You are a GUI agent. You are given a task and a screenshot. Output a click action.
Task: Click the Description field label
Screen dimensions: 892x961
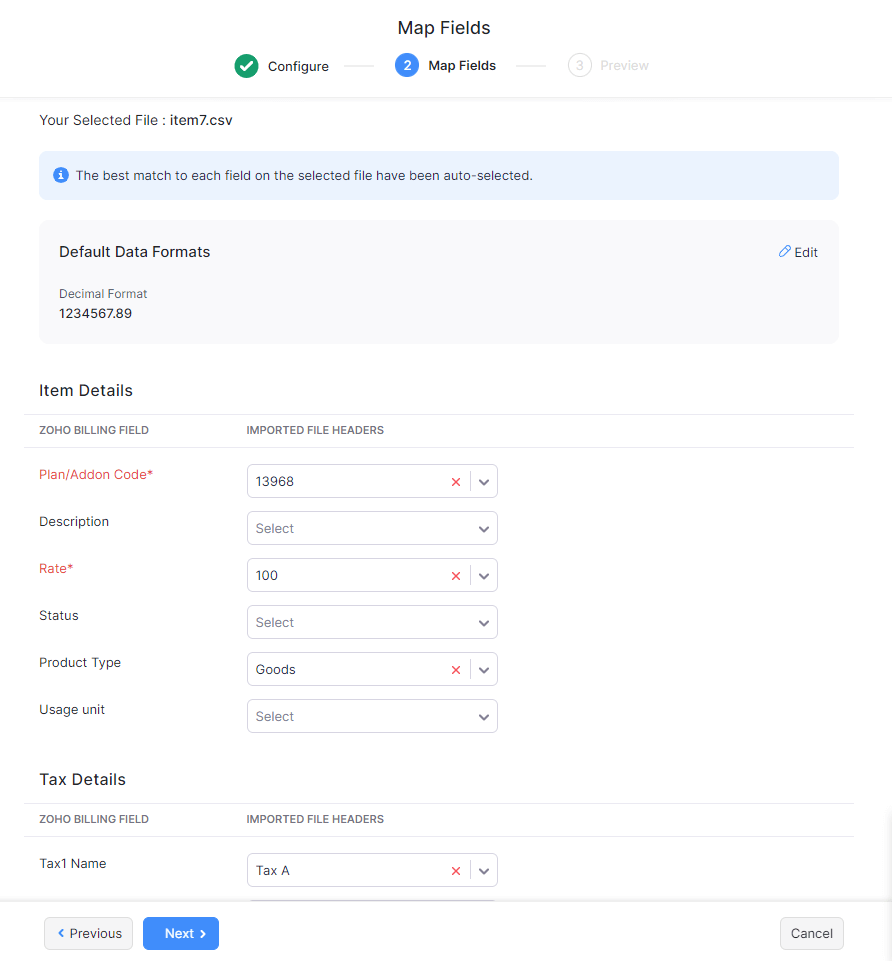(74, 522)
